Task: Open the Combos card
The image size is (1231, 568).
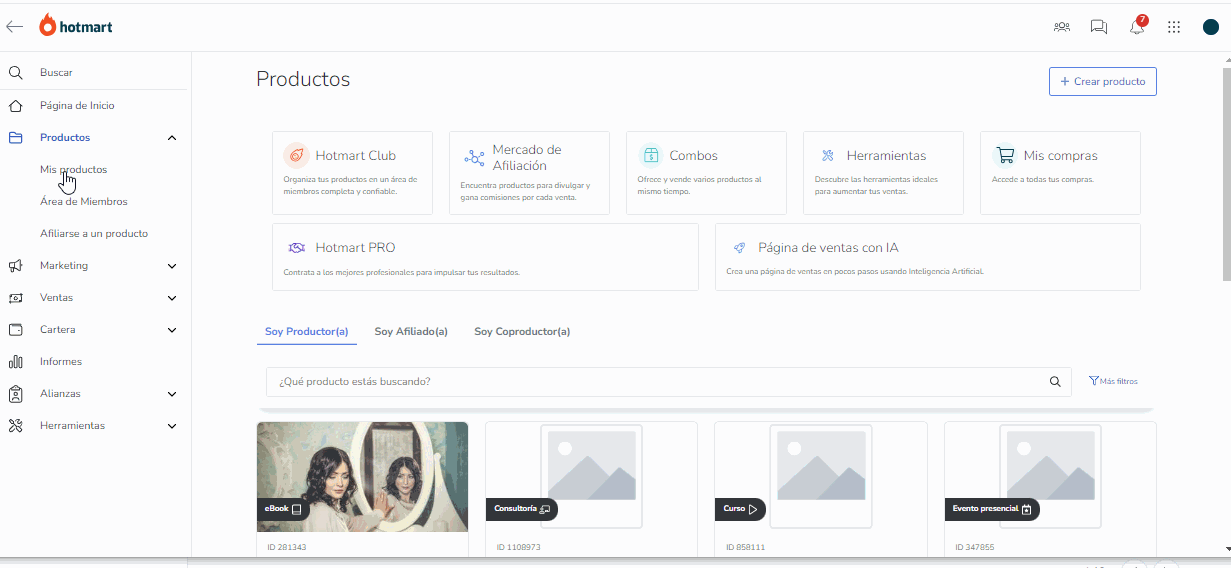Action: 706,172
